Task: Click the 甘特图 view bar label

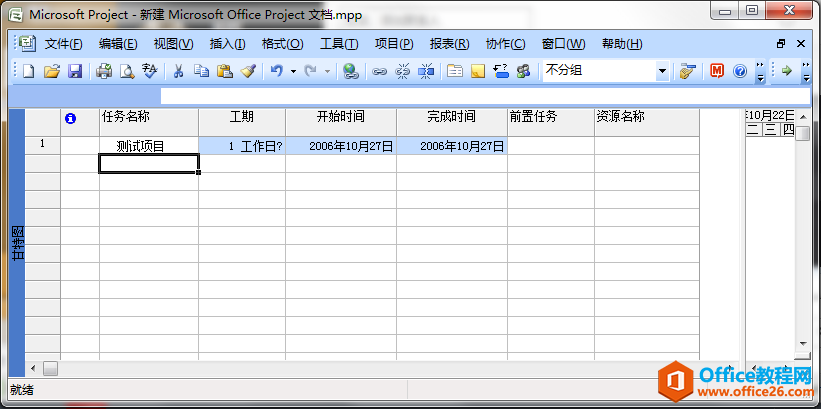Action: [17, 245]
